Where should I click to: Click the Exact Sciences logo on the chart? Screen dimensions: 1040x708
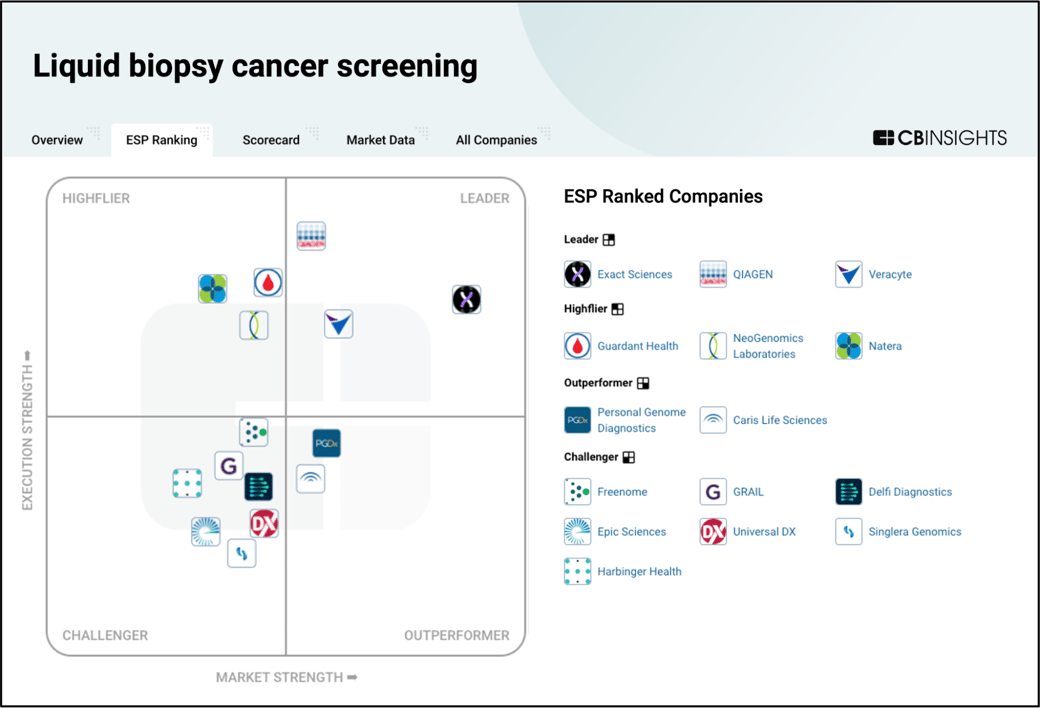[x=466, y=299]
